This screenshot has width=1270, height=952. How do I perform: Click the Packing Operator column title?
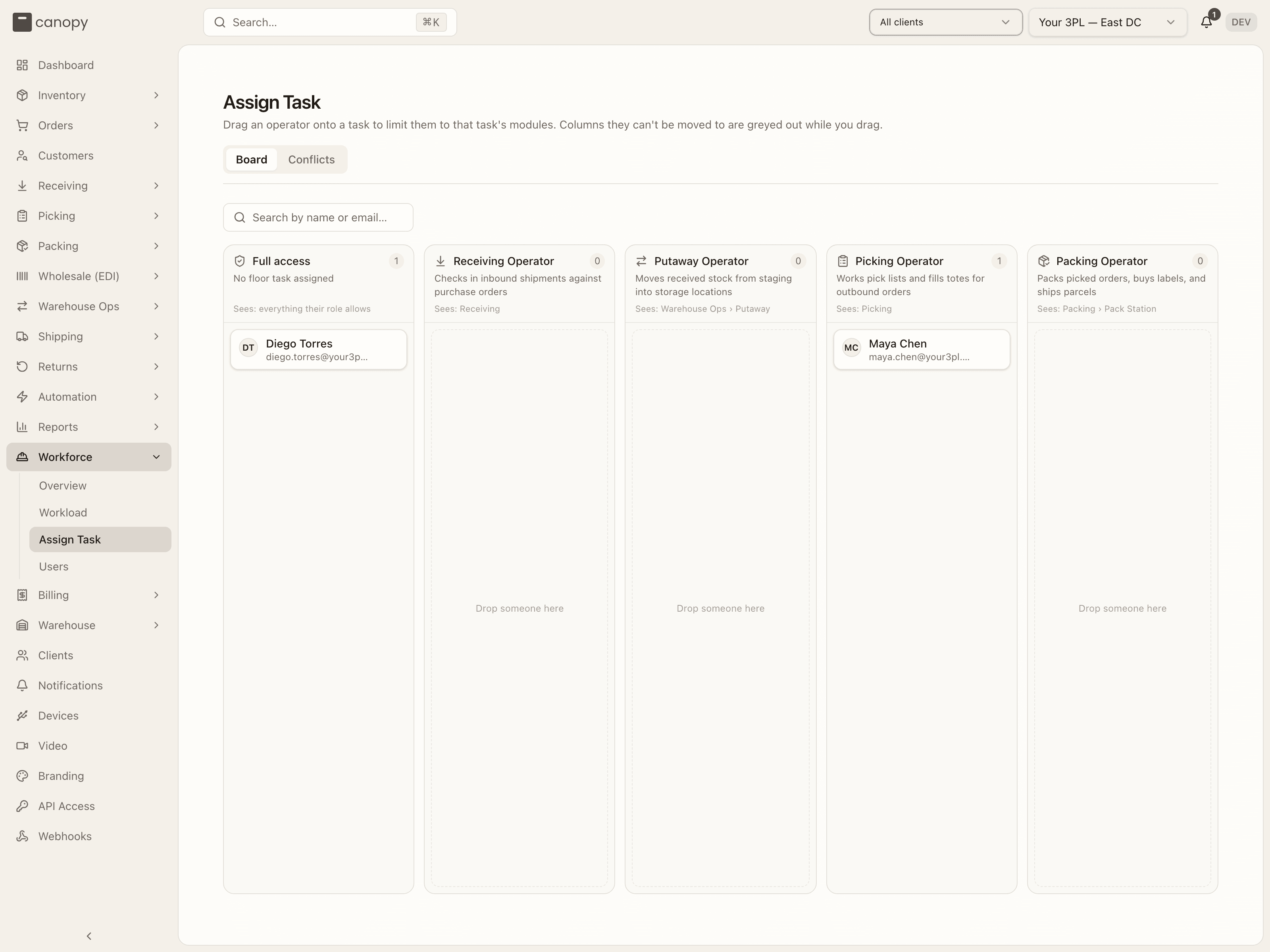pos(1101,261)
